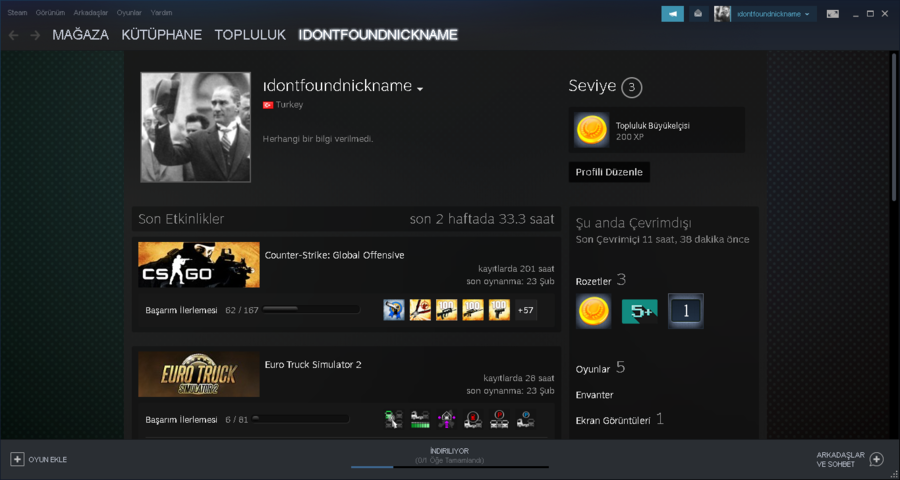Screen dimensions: 900x480
Task: Click fifth Euro Truck achievement icon
Action: 499,419
